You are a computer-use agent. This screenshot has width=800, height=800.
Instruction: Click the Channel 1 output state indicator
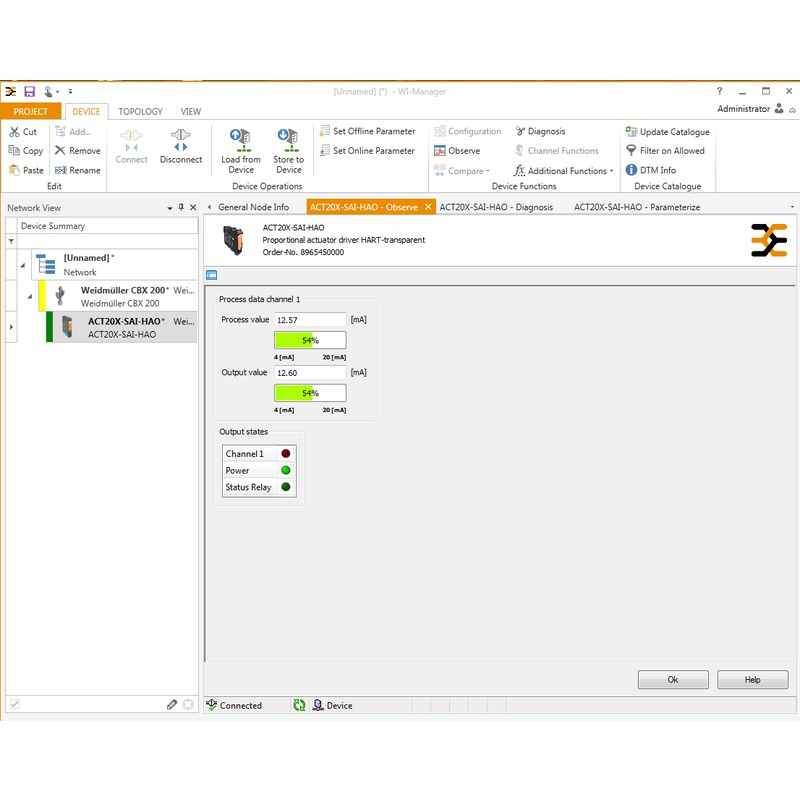pyautogui.click(x=286, y=454)
